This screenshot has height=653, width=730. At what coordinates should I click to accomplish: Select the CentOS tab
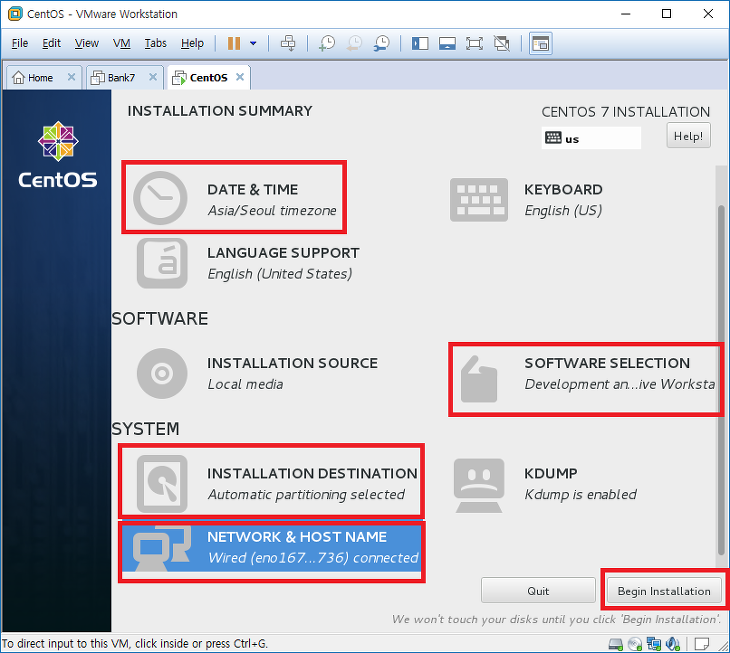point(208,78)
